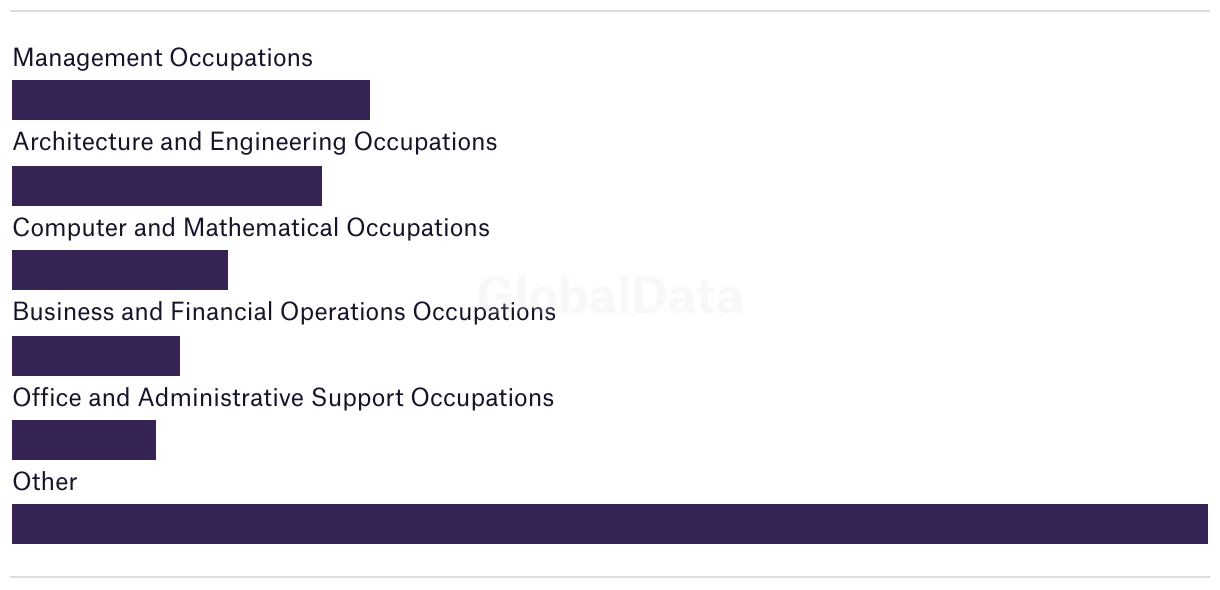
Task: Click the Business and Financial Operations Occupations label
Action: pyautogui.click(x=283, y=312)
